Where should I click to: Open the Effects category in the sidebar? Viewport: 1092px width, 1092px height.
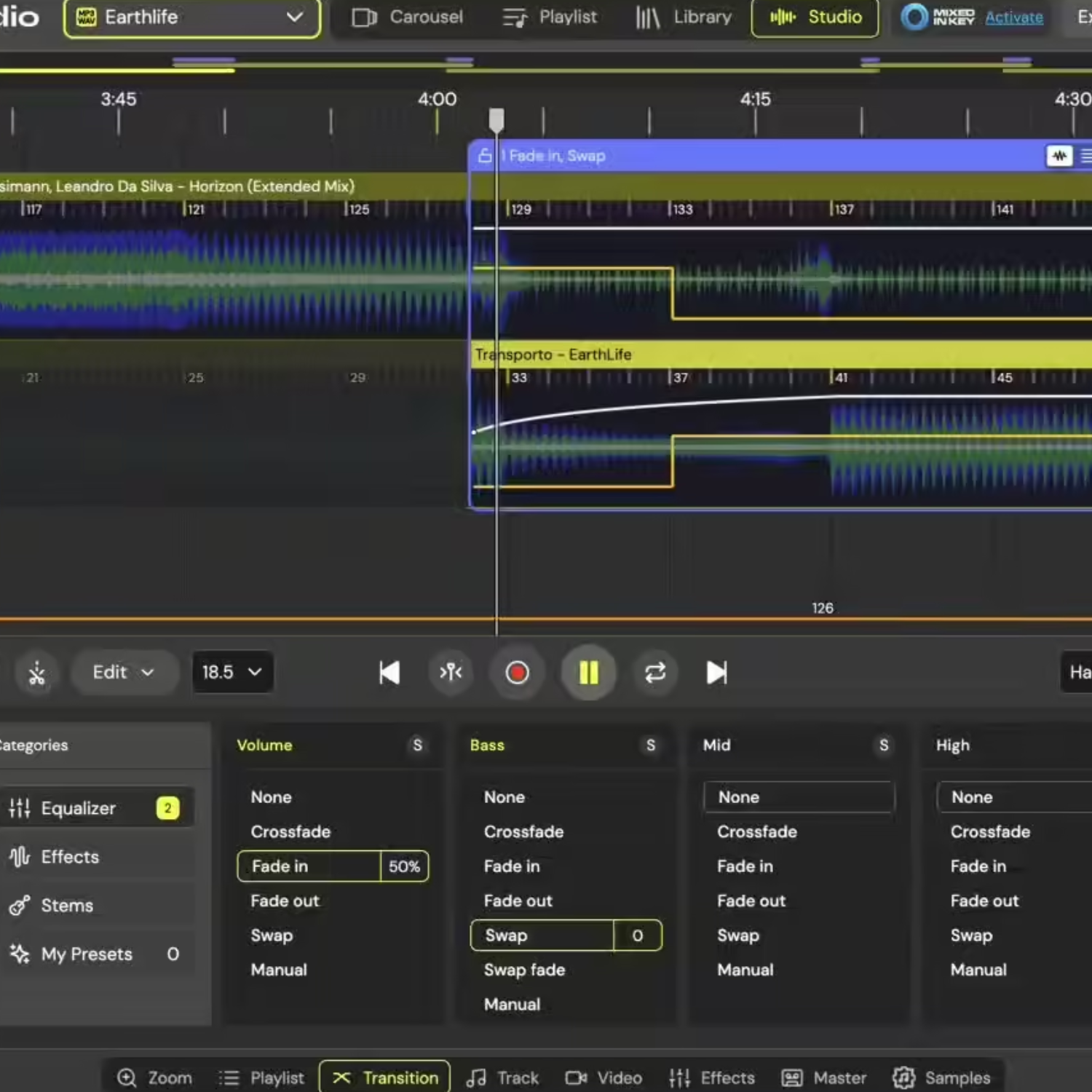coord(97,857)
